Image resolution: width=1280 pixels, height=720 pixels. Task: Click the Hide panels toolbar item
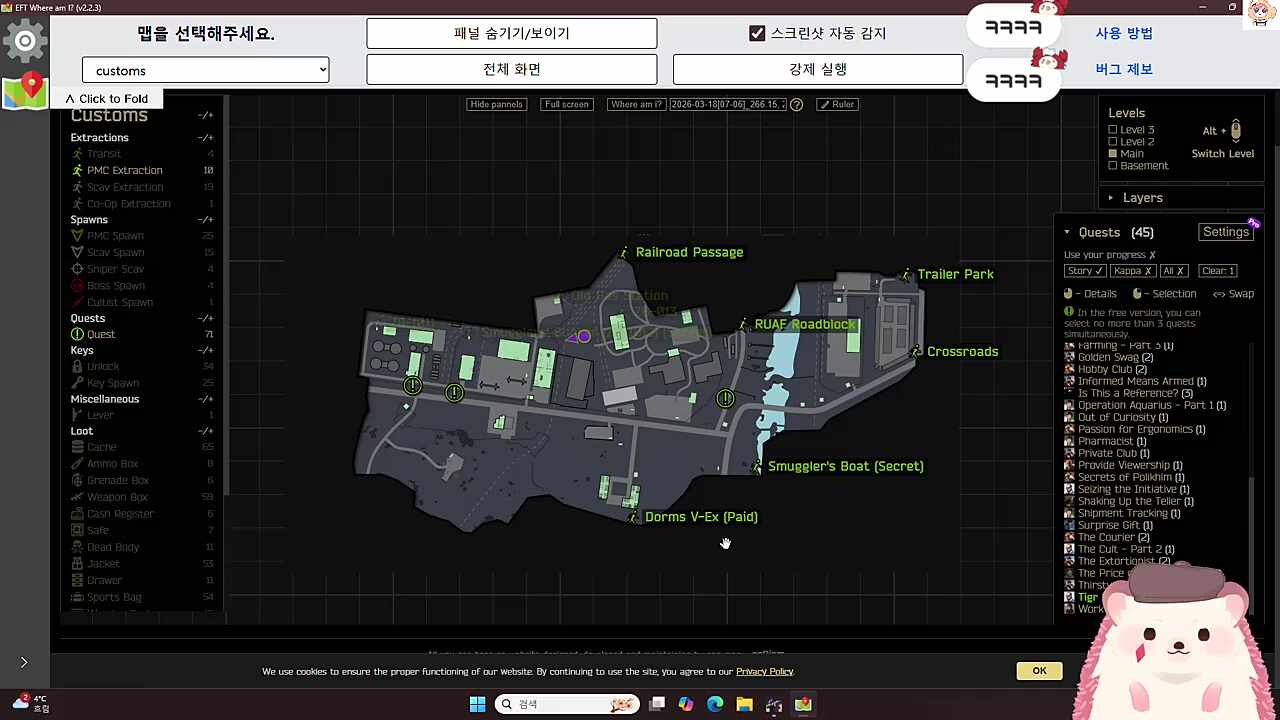pyautogui.click(x=496, y=104)
